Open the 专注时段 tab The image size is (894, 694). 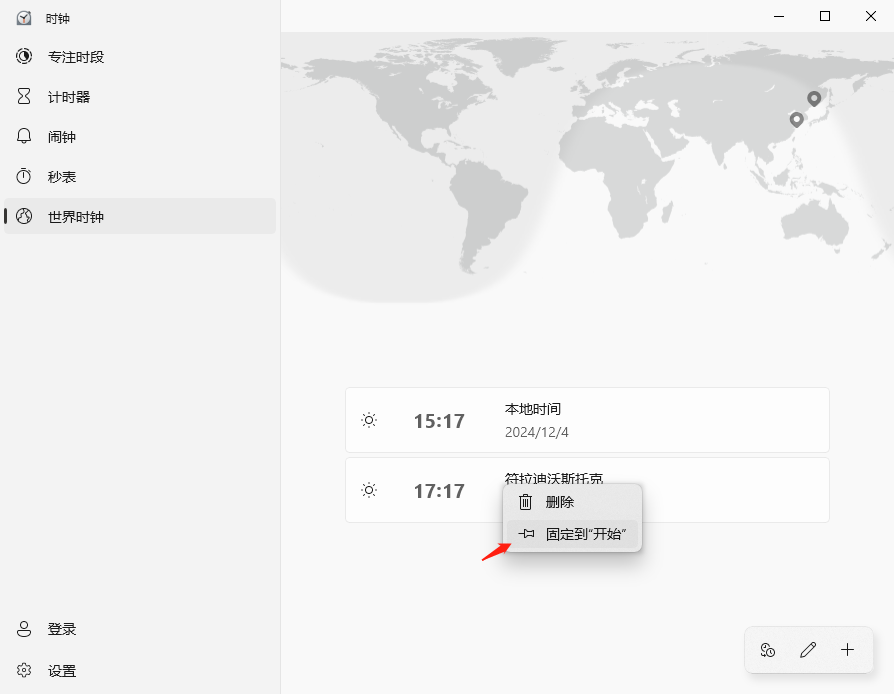pyautogui.click(x=76, y=57)
